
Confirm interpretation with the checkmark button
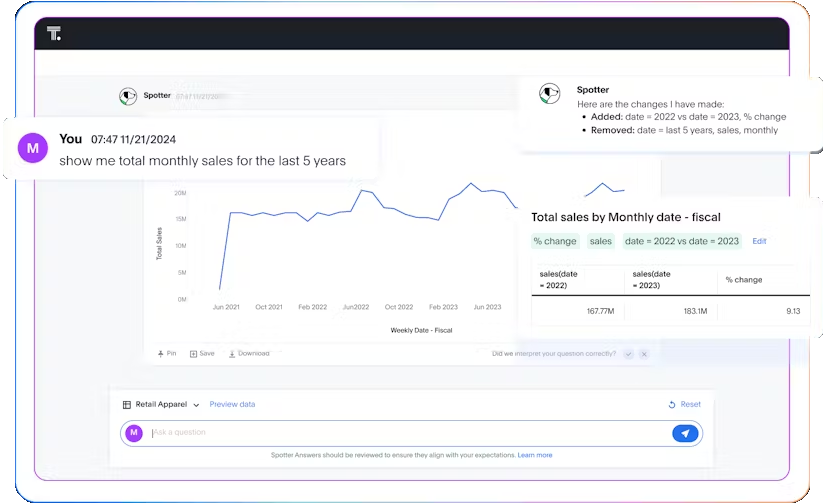tap(628, 354)
